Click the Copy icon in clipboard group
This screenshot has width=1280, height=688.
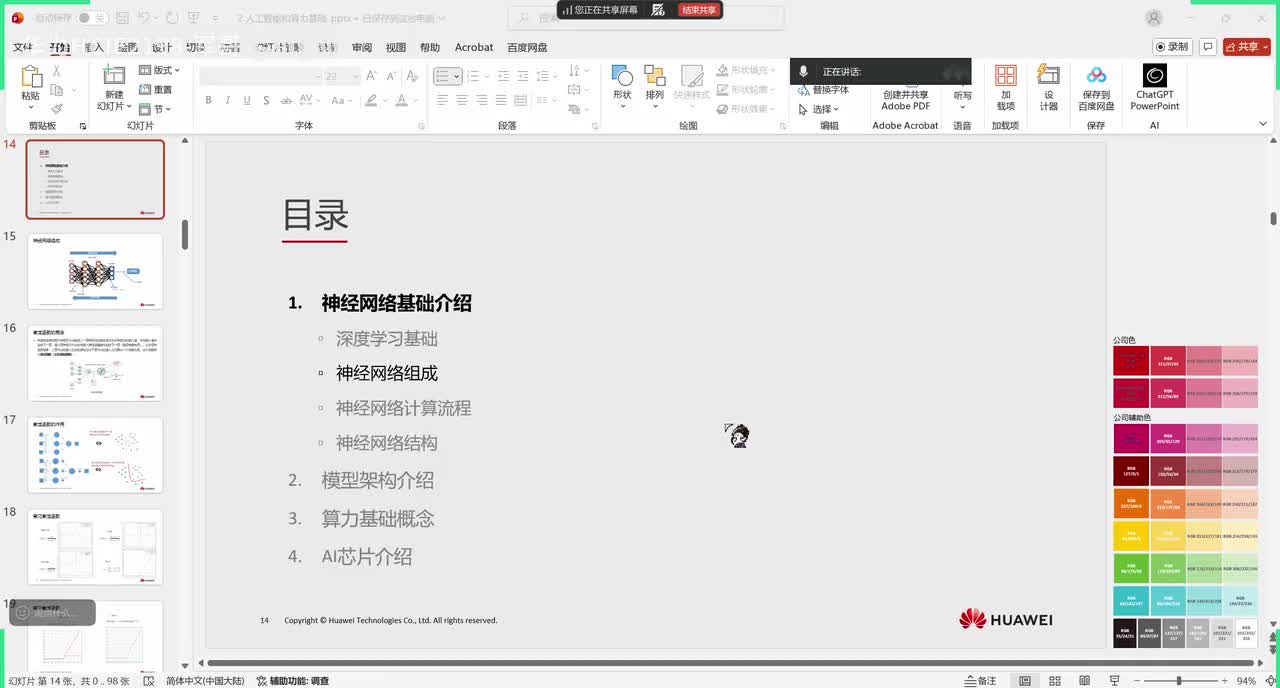tap(57, 90)
